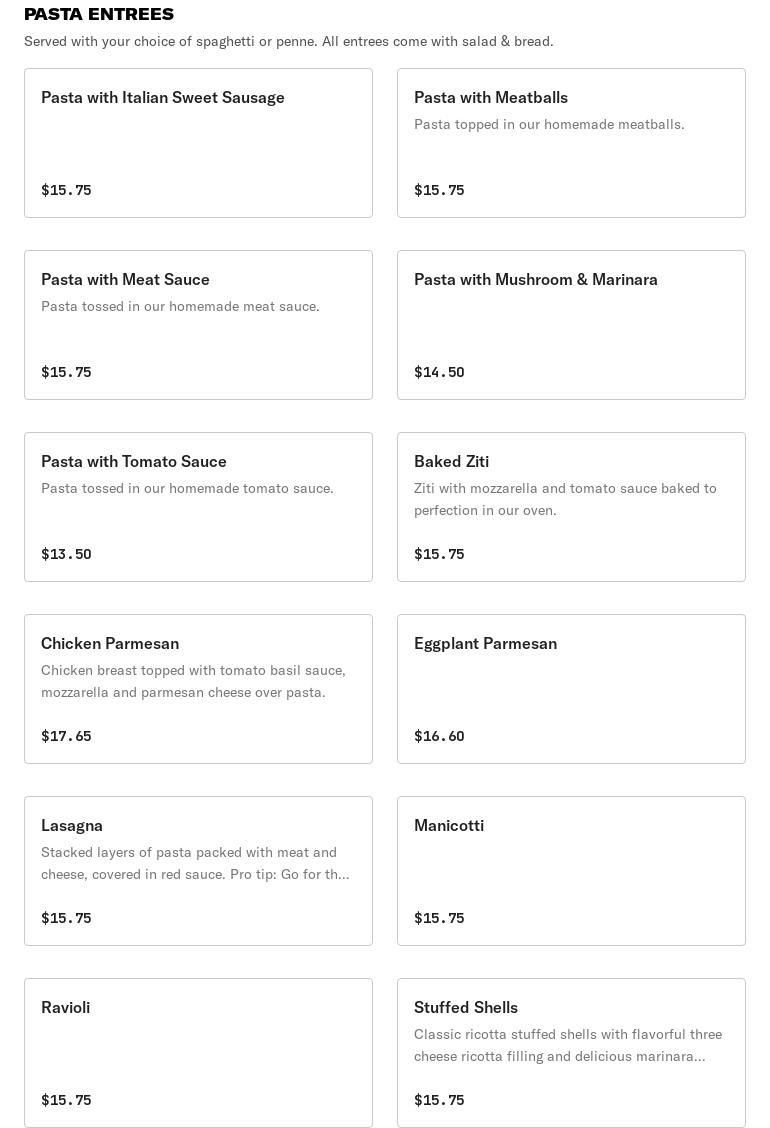Open the Chicken Parmesan entree title
770x1128 pixels.
coord(110,644)
